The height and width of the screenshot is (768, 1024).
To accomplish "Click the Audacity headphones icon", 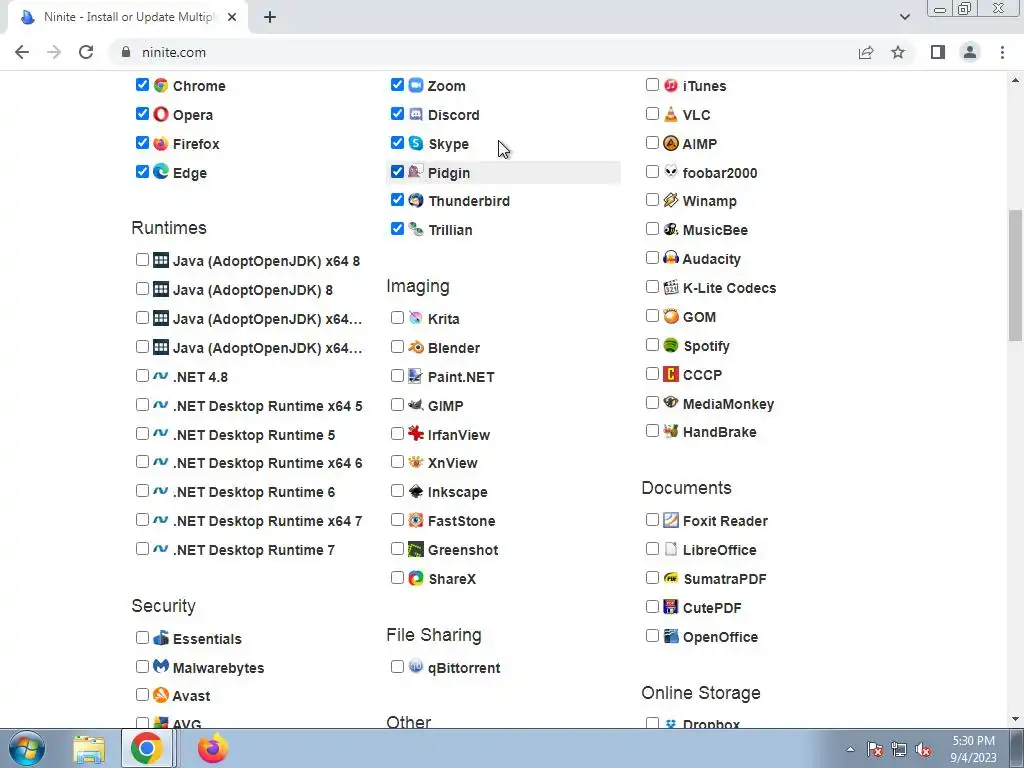I will (671, 258).
